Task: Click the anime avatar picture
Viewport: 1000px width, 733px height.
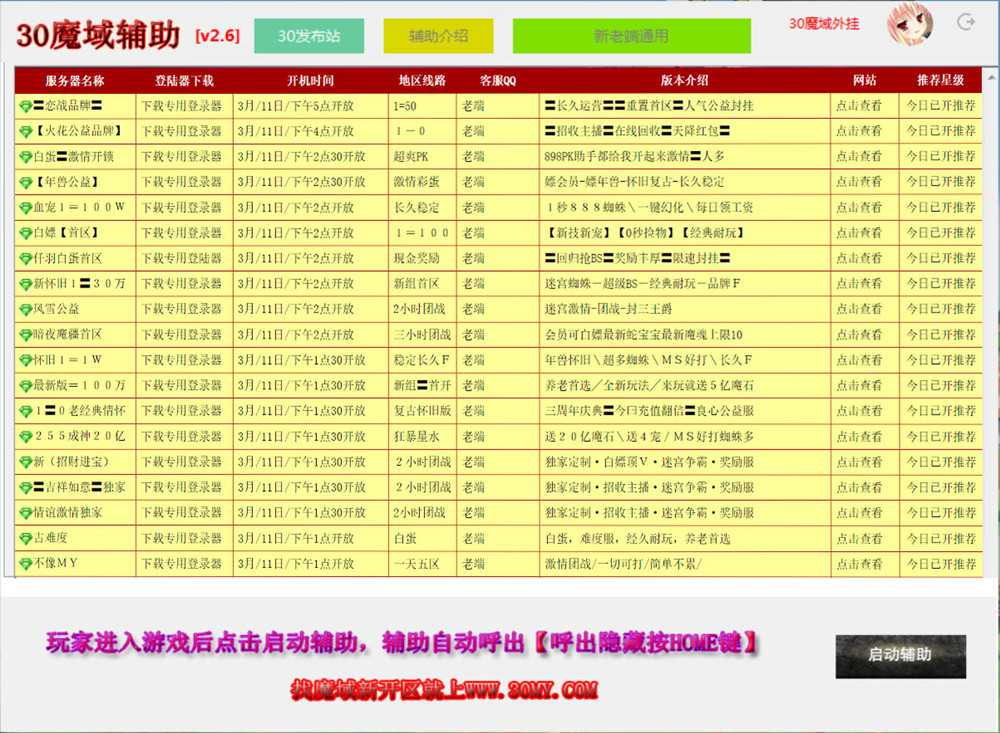Action: coord(909,24)
